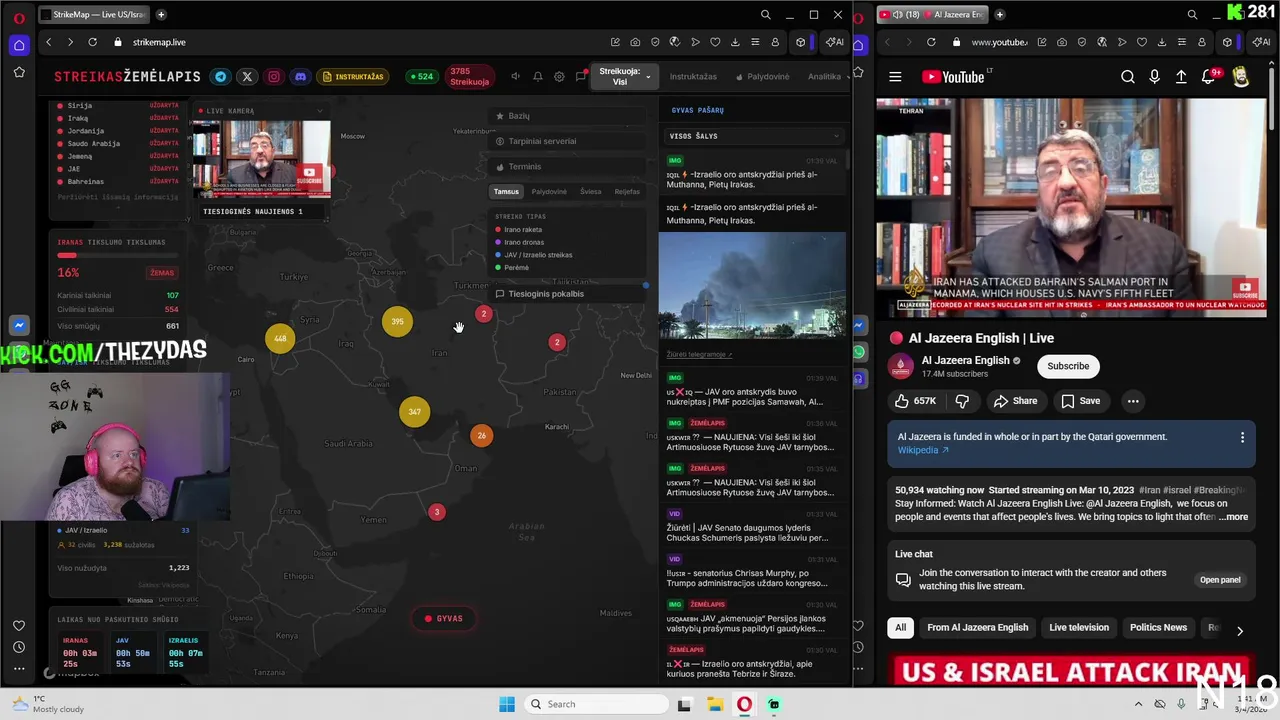Open the Žiūrėti telegramoje link

click(x=699, y=355)
